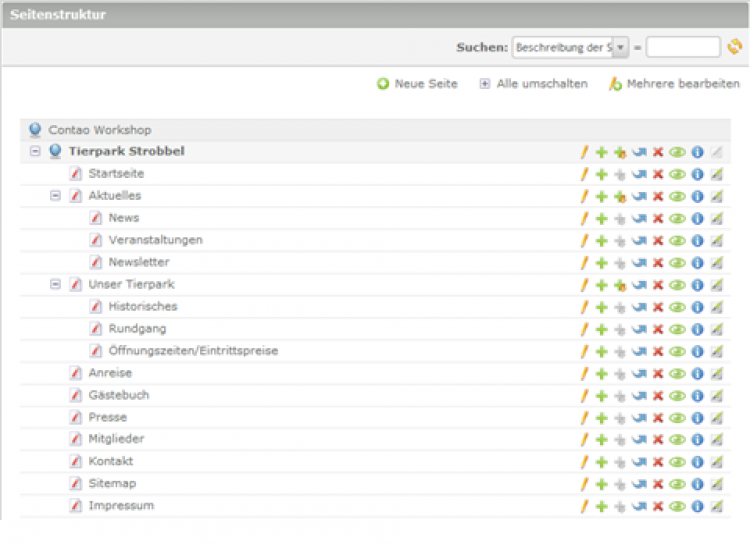Duplicate the News page with green plus
This screenshot has width=750, height=548.
pyautogui.click(x=601, y=218)
